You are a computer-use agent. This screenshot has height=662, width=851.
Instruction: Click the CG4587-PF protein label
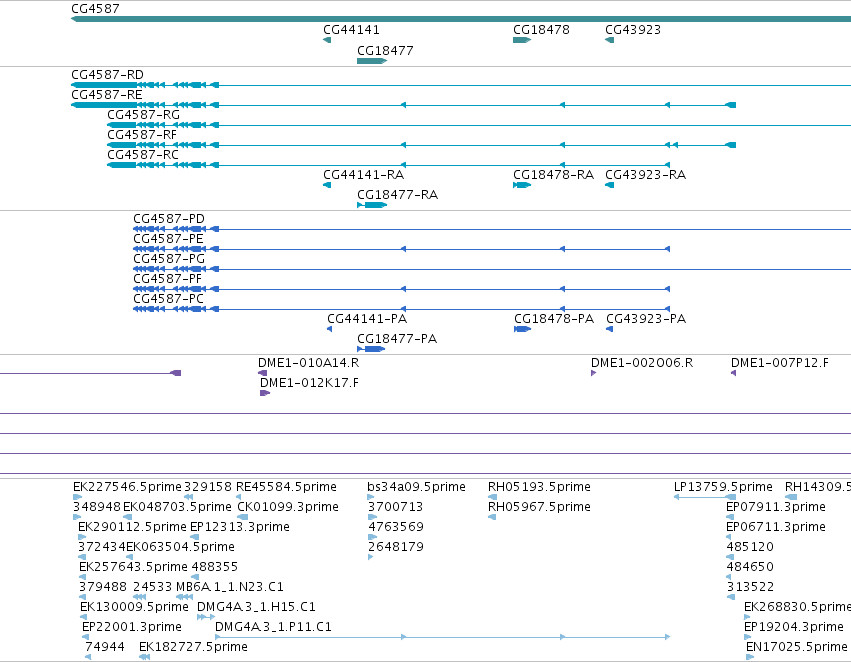(167, 279)
